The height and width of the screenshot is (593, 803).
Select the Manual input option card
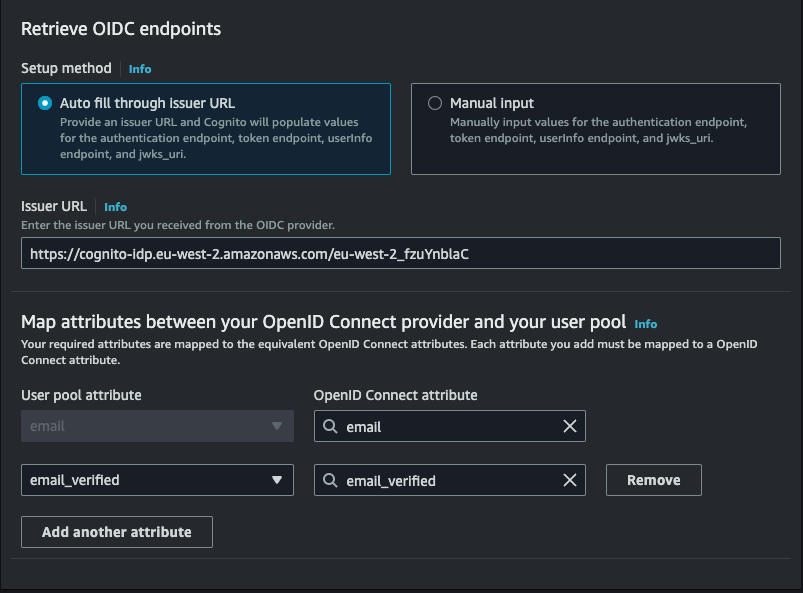595,128
